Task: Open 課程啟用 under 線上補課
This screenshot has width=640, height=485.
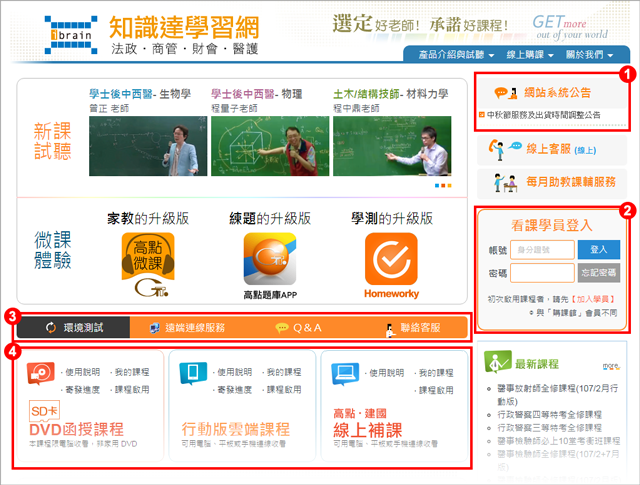Action: pyautogui.click(x=436, y=390)
